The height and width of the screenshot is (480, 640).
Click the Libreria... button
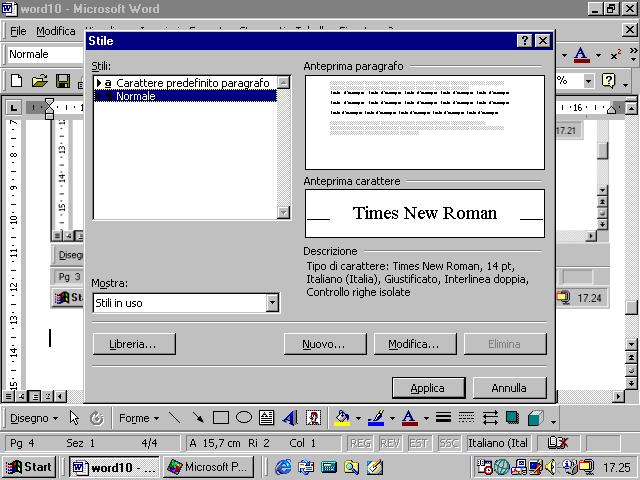(x=134, y=344)
